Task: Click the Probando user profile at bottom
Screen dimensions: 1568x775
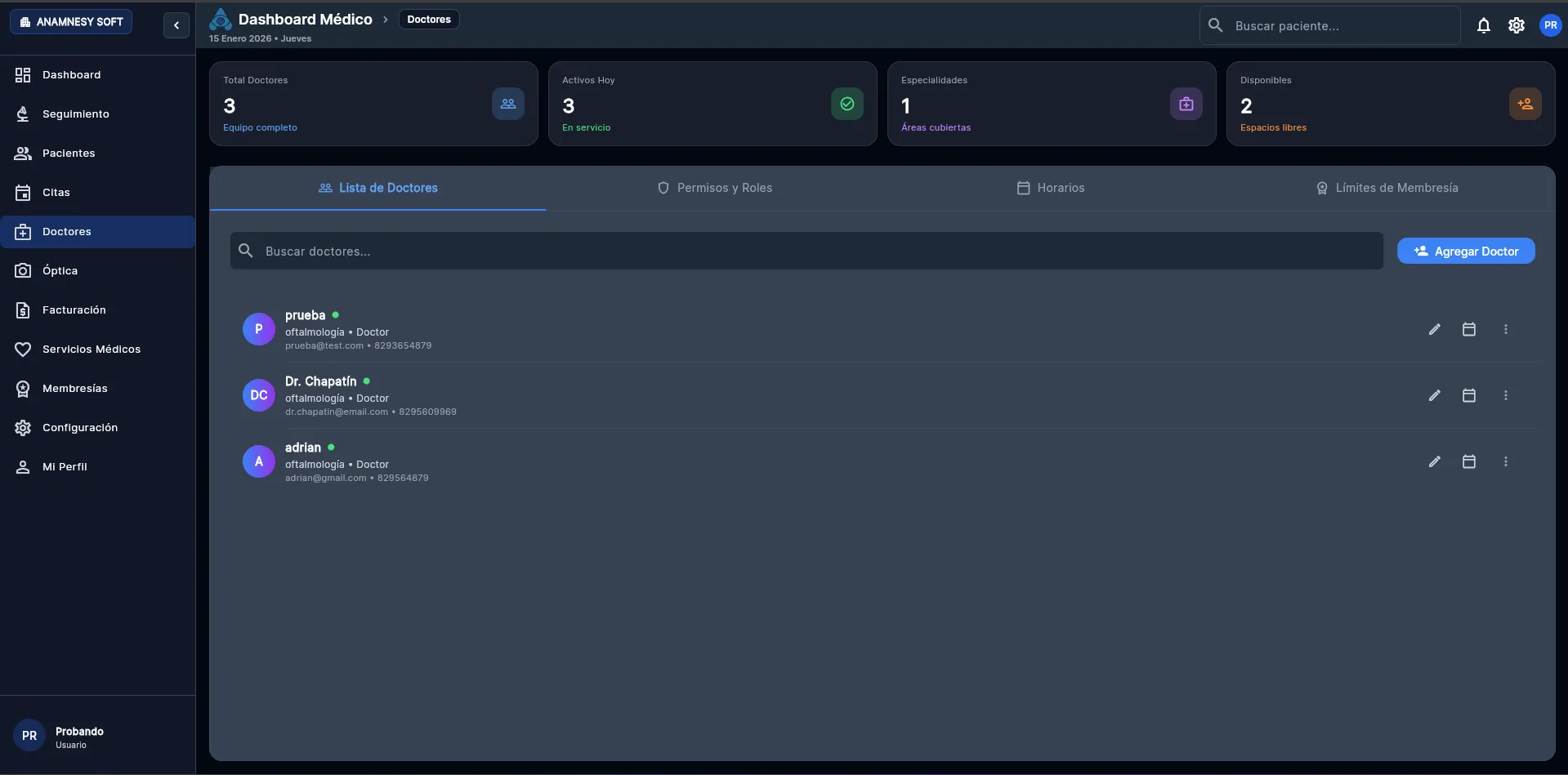Action: 59,736
